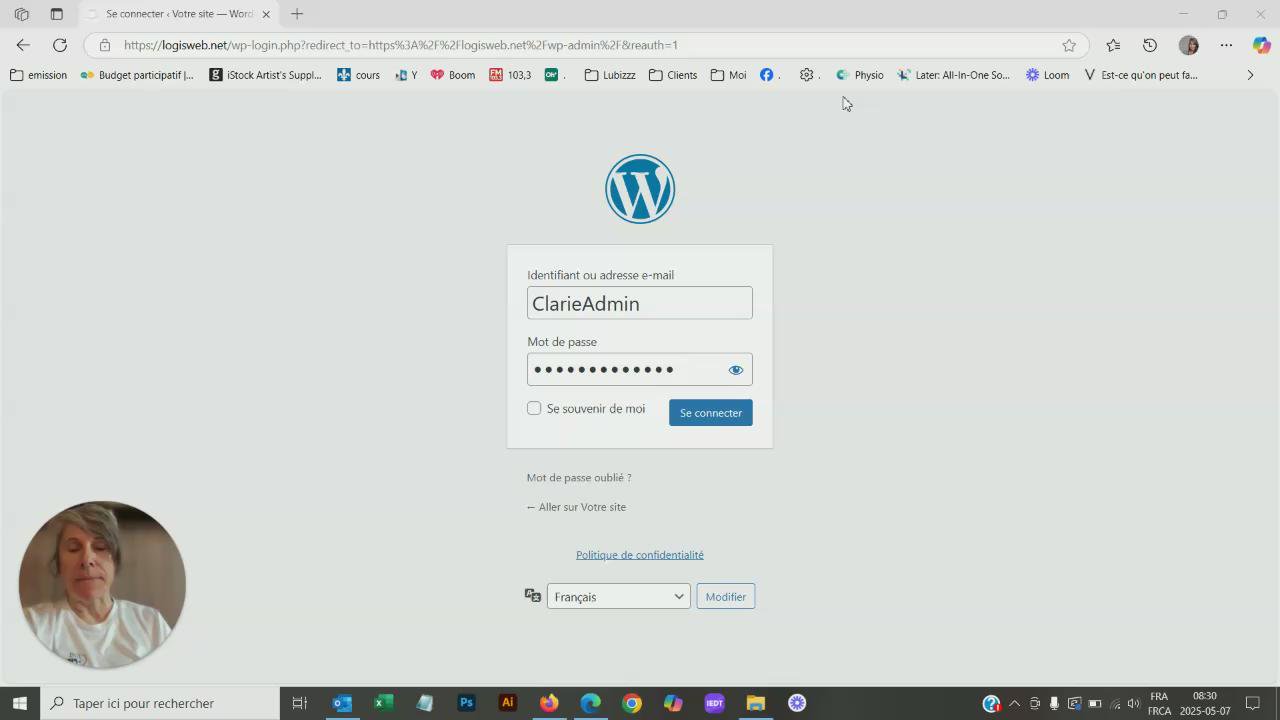Open Outlook from the taskbar
The height and width of the screenshot is (720, 1280).
(341, 703)
